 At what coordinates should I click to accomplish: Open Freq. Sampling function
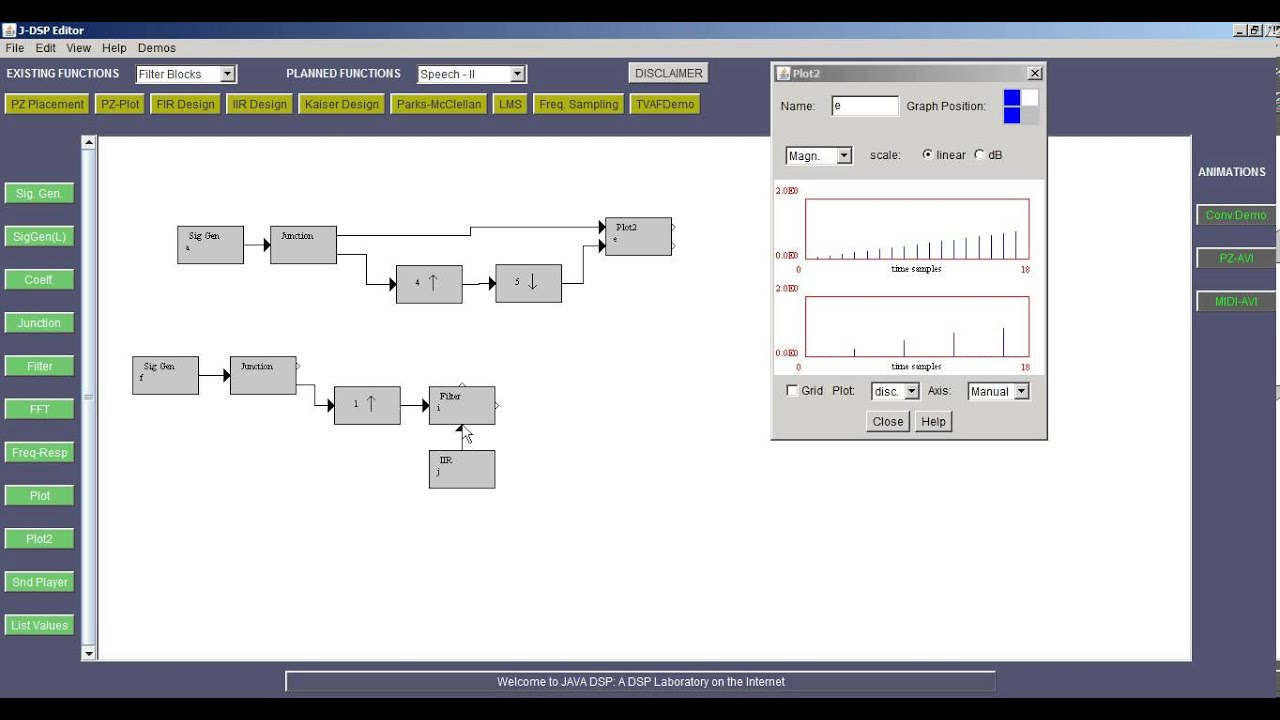[x=579, y=104]
